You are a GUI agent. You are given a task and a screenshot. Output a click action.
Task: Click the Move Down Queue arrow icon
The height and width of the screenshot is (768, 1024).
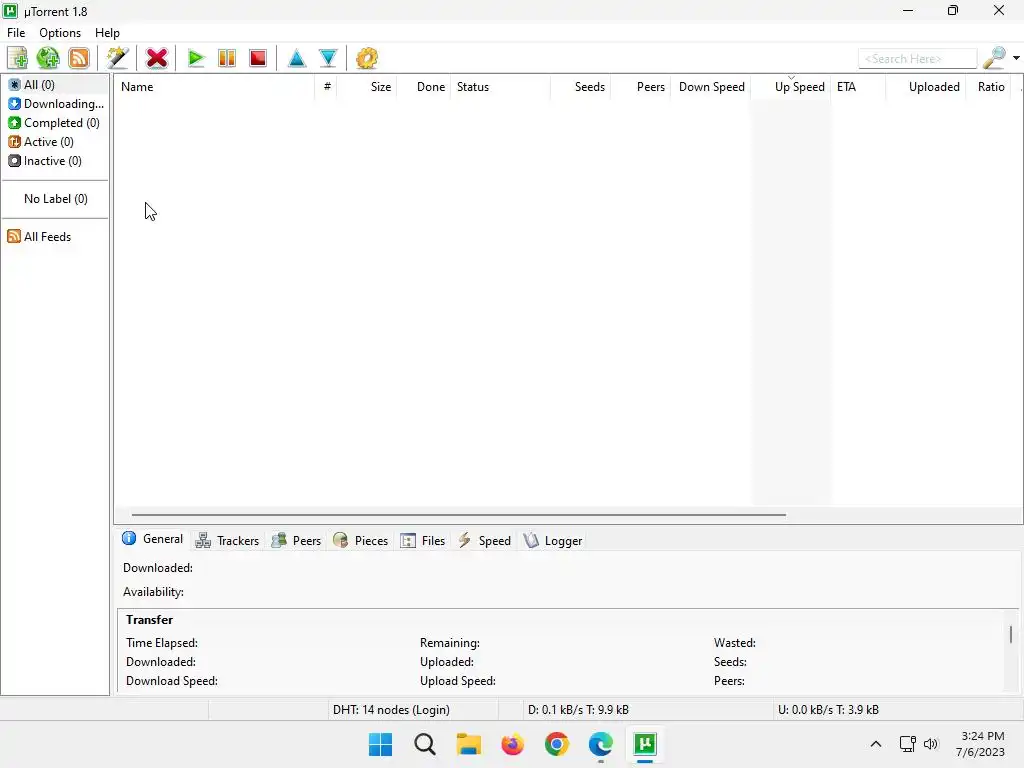[x=328, y=58]
